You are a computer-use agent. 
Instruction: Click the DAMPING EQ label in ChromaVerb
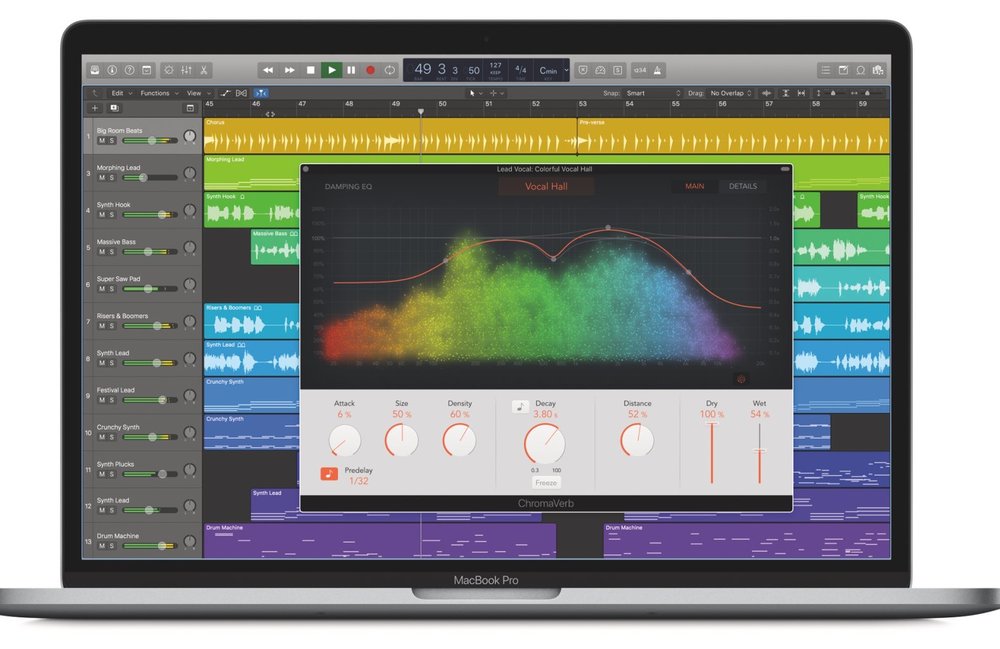tap(348, 187)
